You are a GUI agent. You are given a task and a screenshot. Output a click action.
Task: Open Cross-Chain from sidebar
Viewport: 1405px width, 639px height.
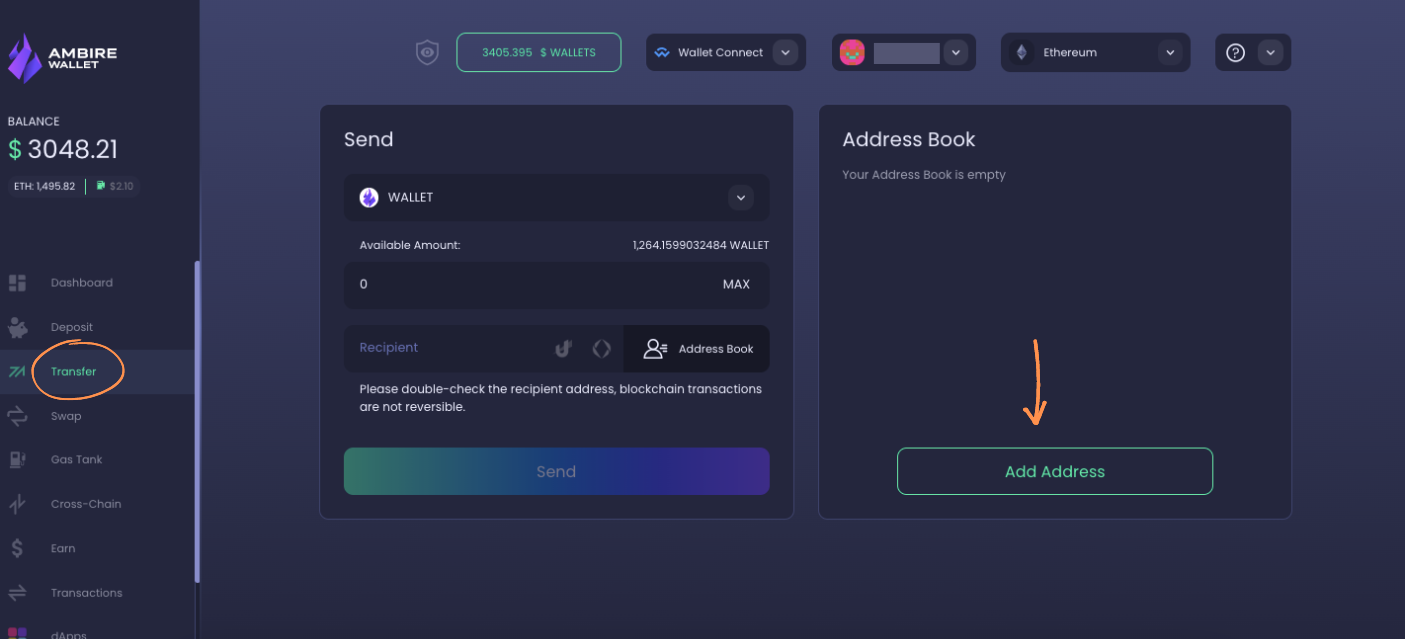tap(86, 504)
